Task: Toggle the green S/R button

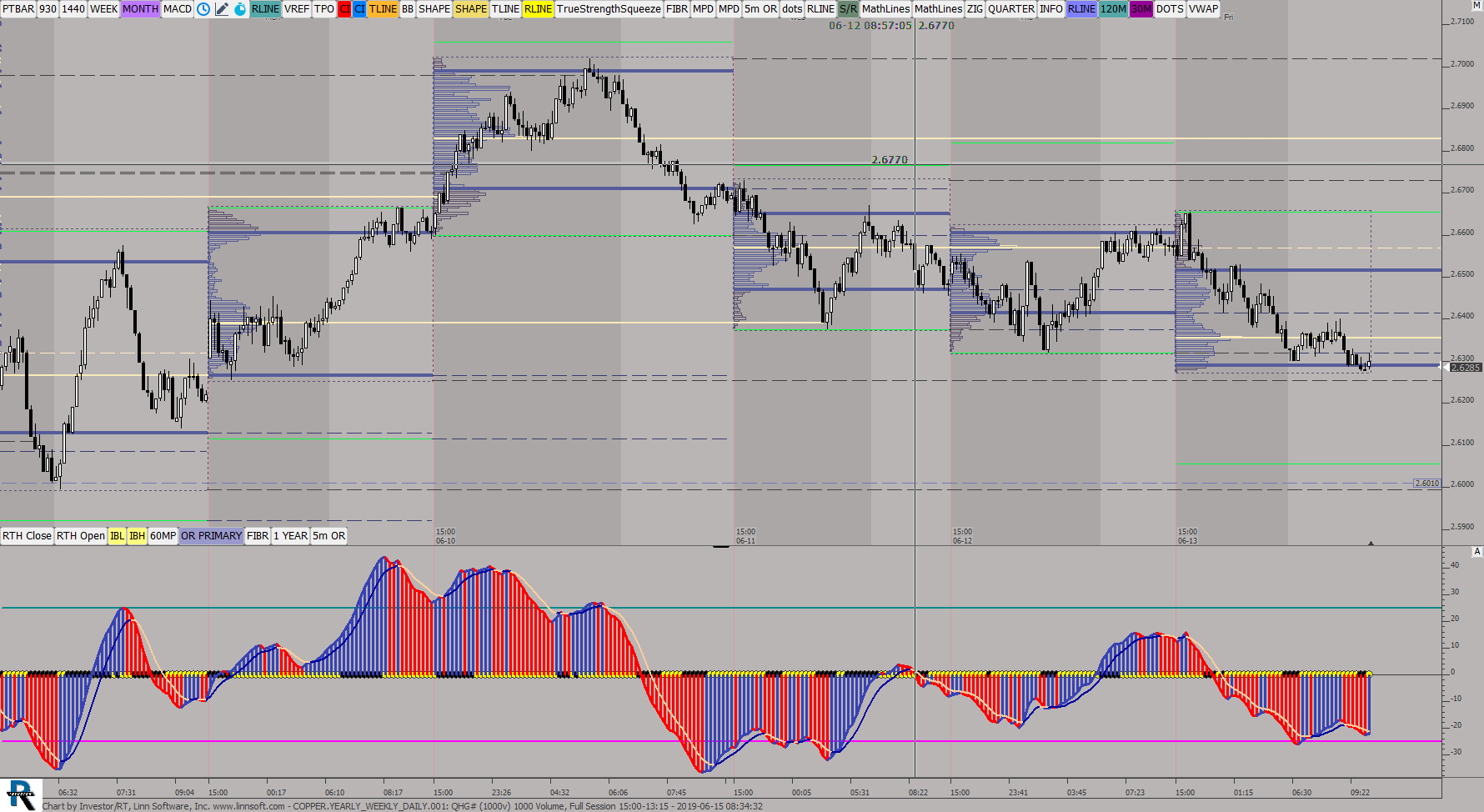Action: (848, 9)
